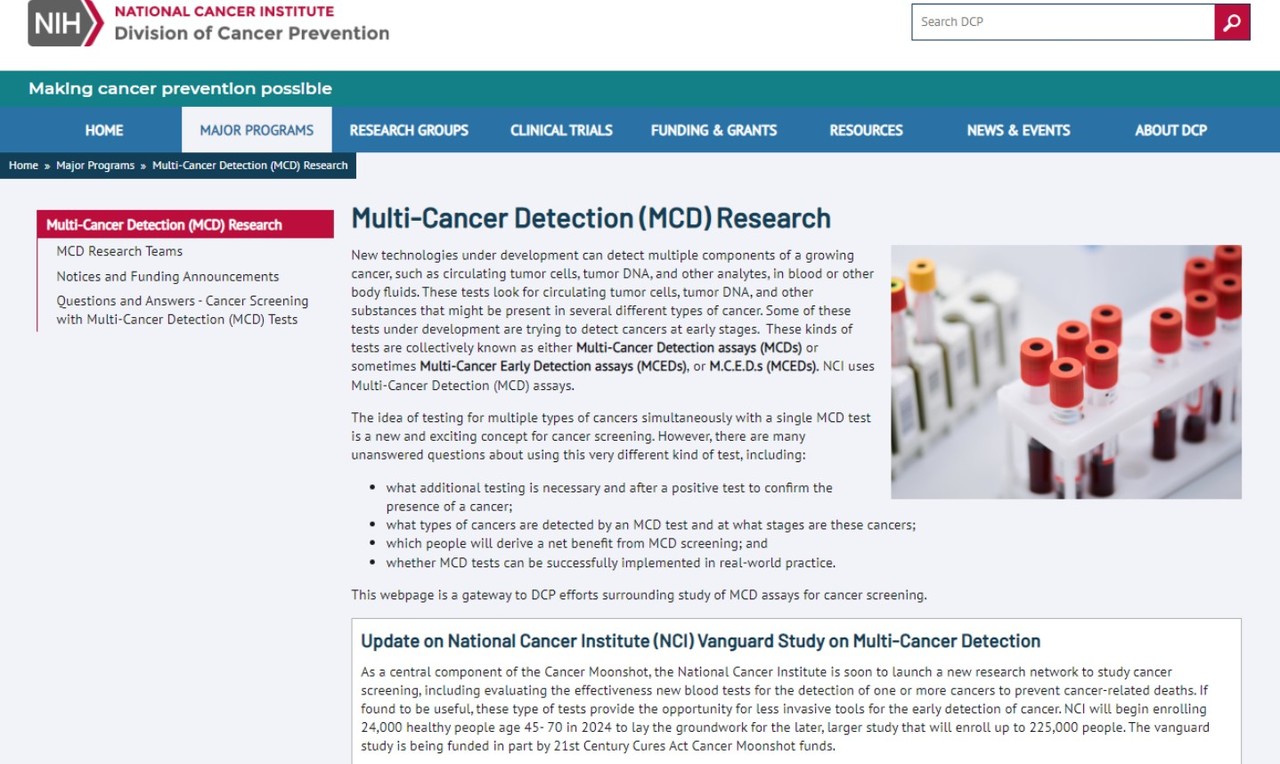The height and width of the screenshot is (764, 1280).
Task: Click the magnifying glass search button
Action: point(1232,22)
